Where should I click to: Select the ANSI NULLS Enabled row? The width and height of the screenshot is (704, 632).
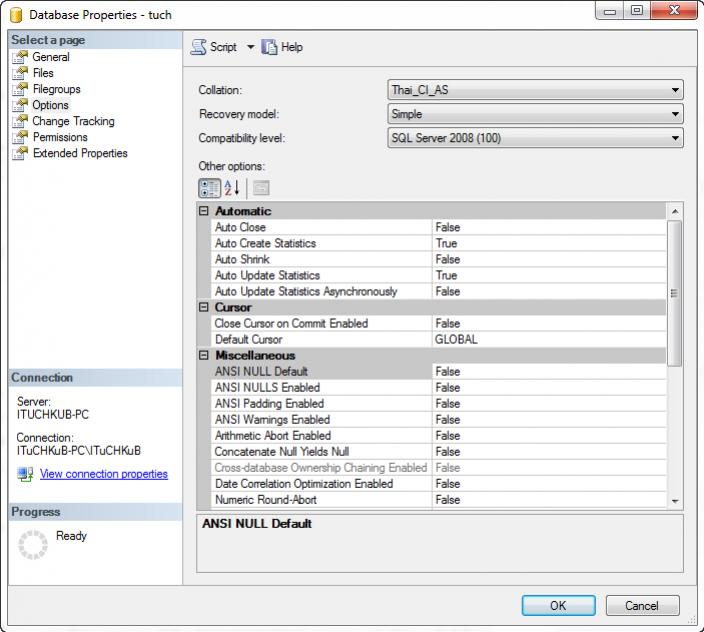click(x=438, y=387)
